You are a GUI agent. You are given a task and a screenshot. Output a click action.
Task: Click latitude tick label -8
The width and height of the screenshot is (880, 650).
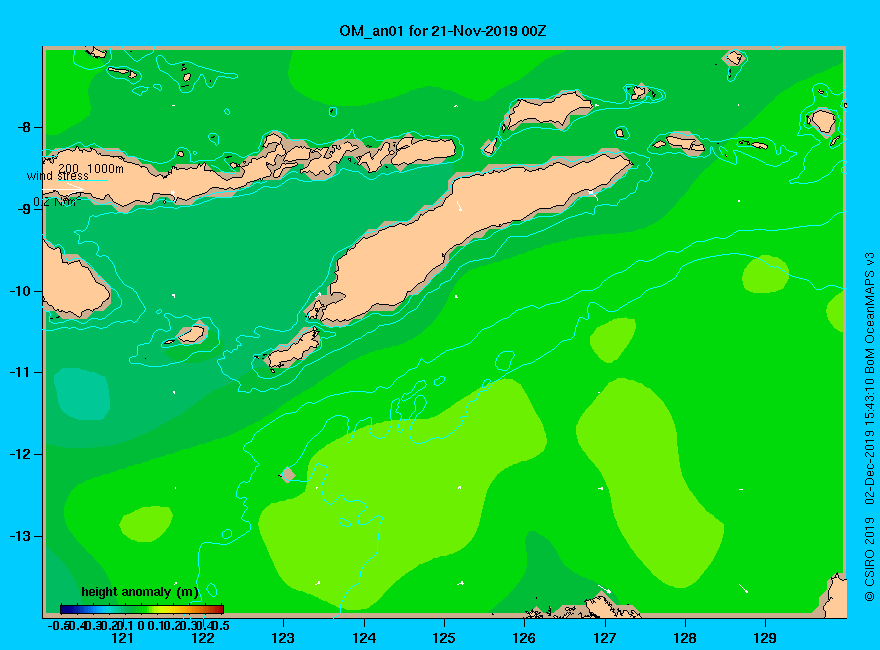24,127
